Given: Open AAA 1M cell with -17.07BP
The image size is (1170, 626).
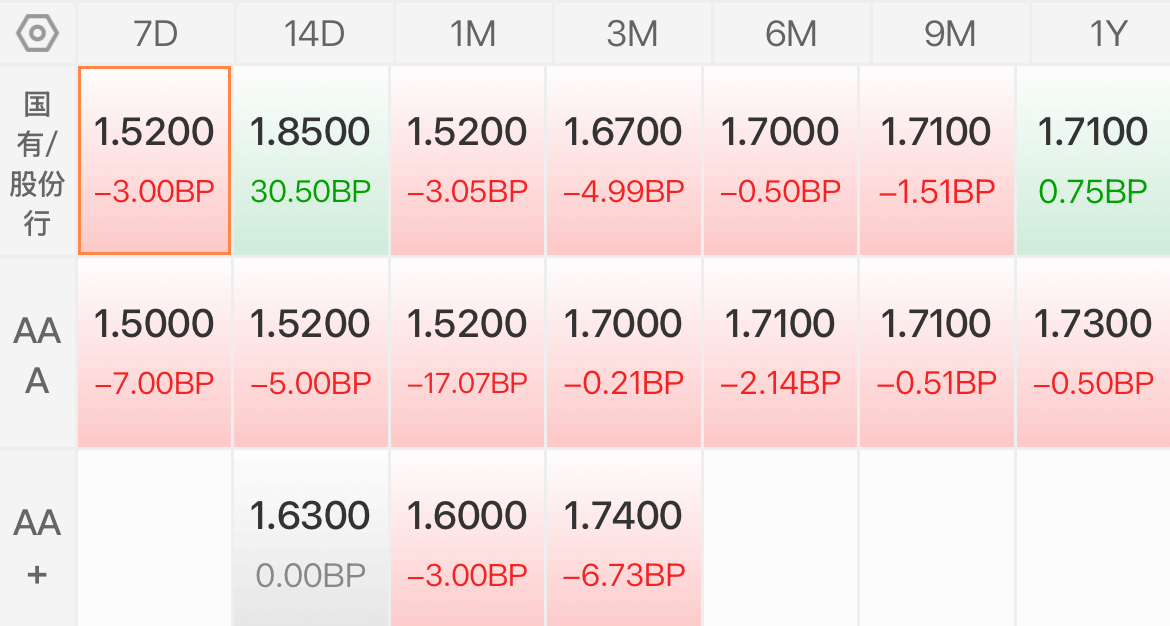Looking at the screenshot, I should tap(467, 353).
